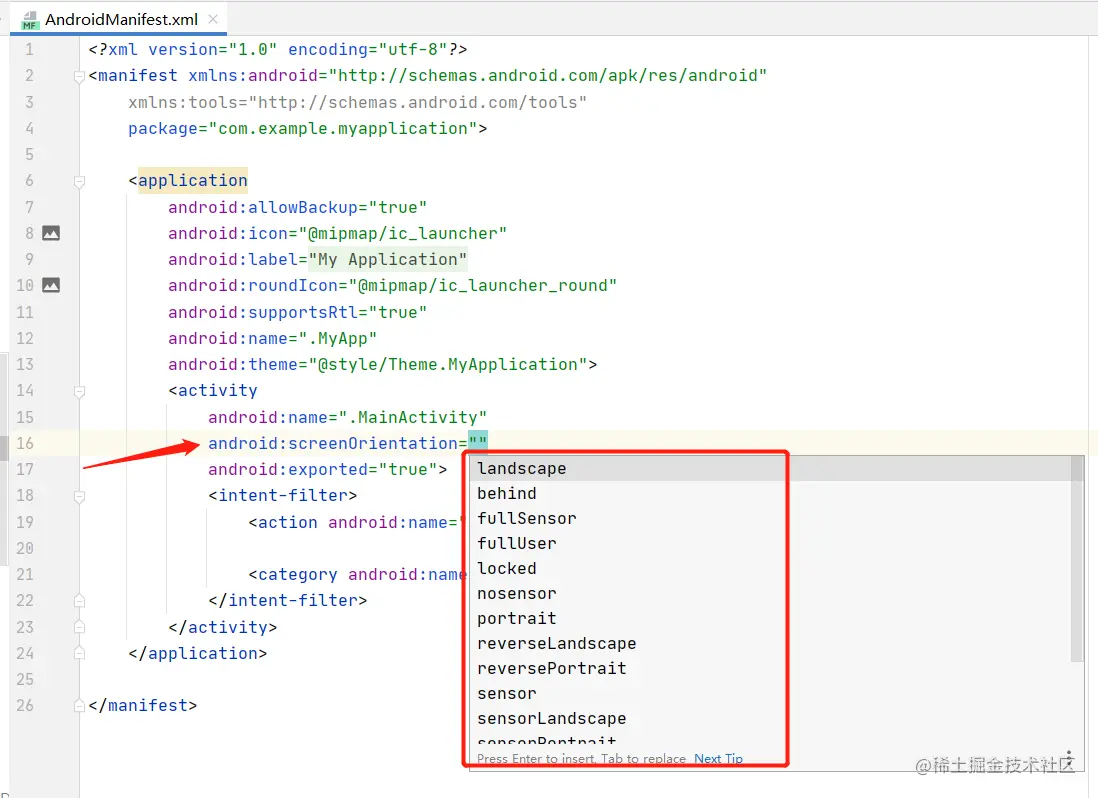
Task: Click inside the screenOrientation empty quotes
Action: 478,443
